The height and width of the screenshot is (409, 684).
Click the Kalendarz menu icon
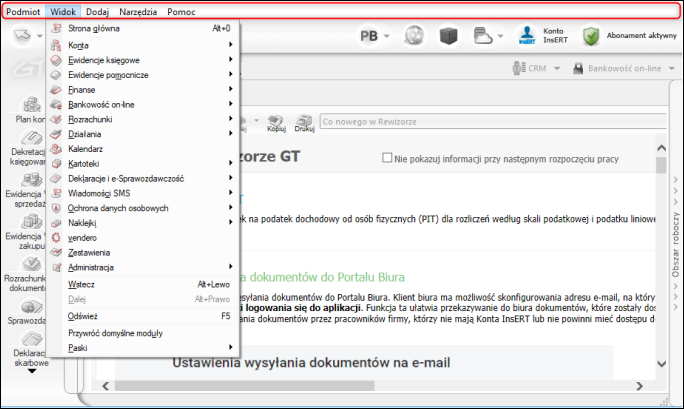click(56, 149)
